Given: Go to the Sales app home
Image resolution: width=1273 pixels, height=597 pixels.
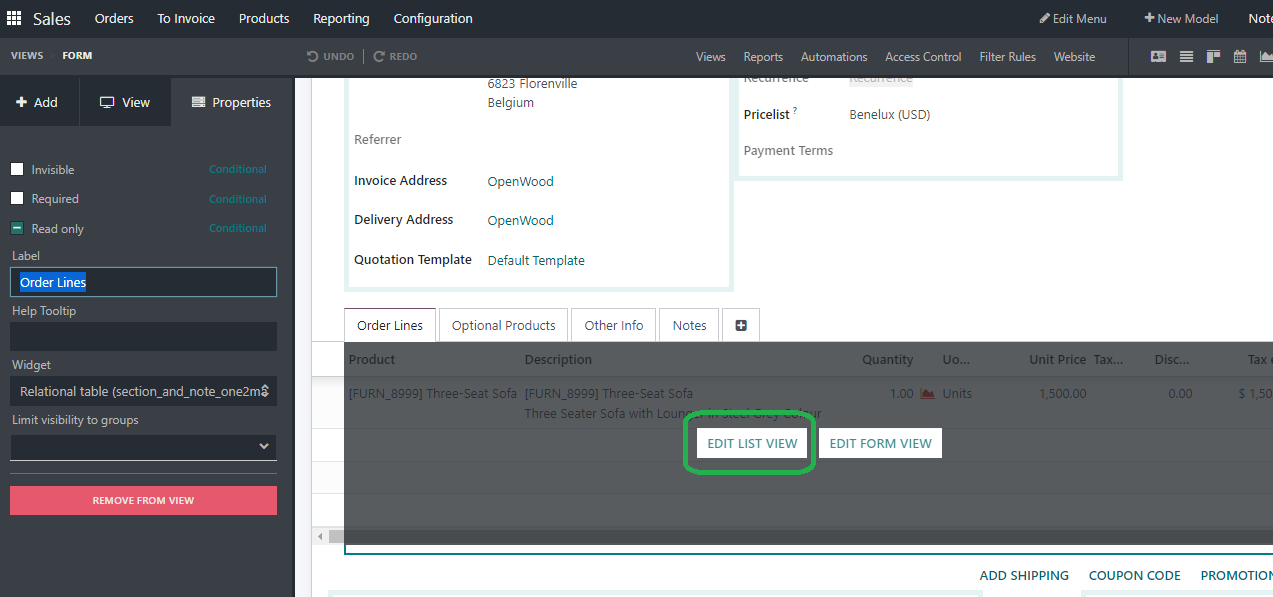Looking at the screenshot, I should [52, 19].
